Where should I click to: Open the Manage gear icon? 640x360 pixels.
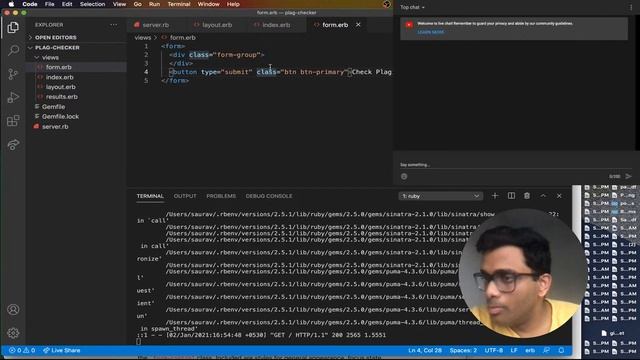coord(13,333)
